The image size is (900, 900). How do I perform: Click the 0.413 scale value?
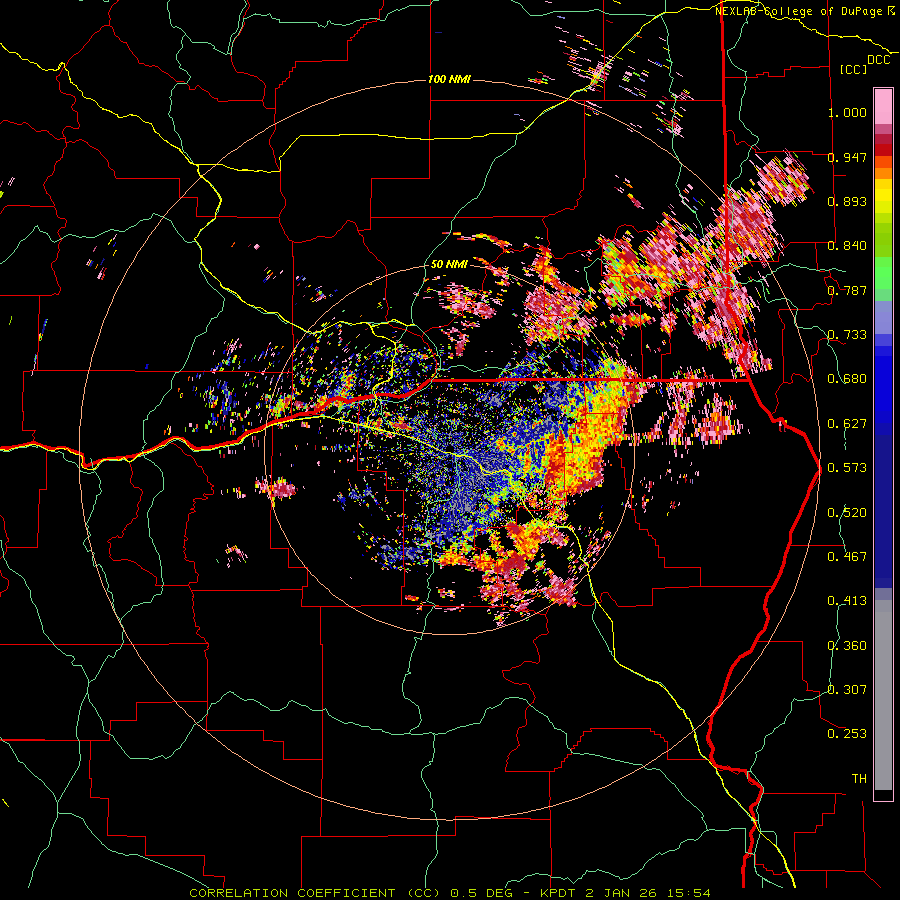(847, 601)
